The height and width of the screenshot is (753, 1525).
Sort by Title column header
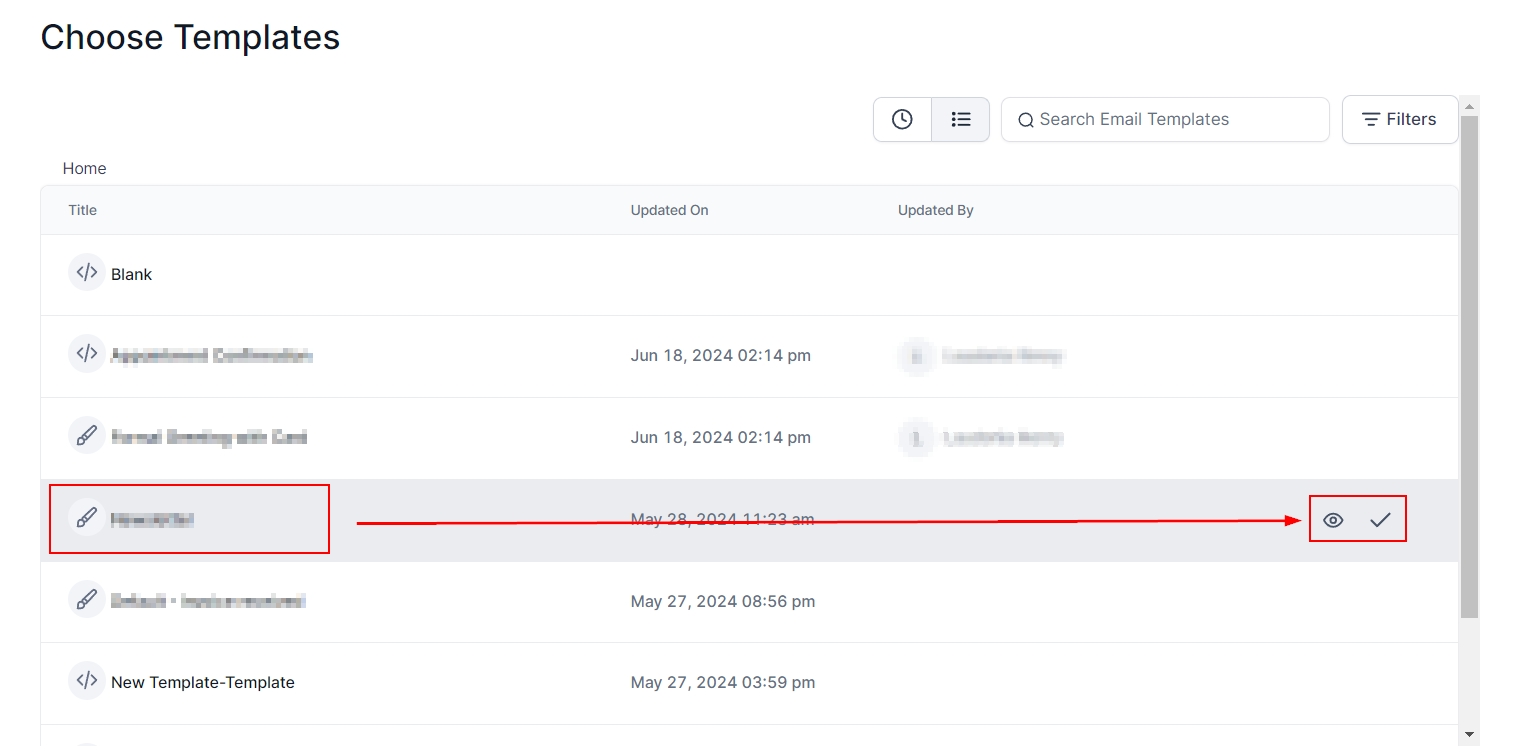click(82, 210)
